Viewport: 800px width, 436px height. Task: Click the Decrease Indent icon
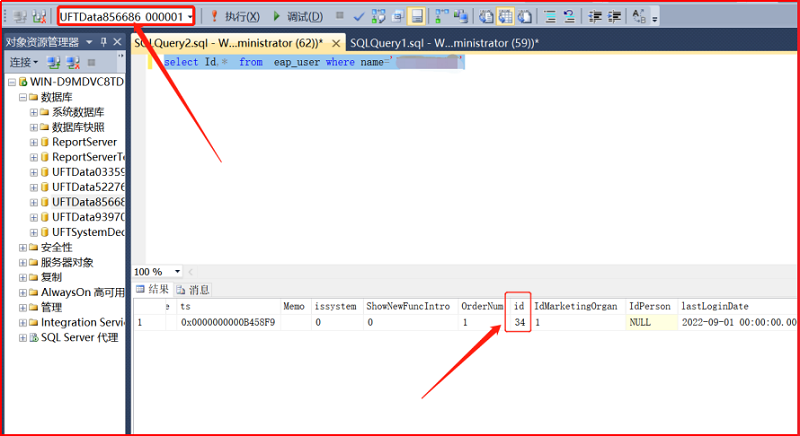coord(595,17)
